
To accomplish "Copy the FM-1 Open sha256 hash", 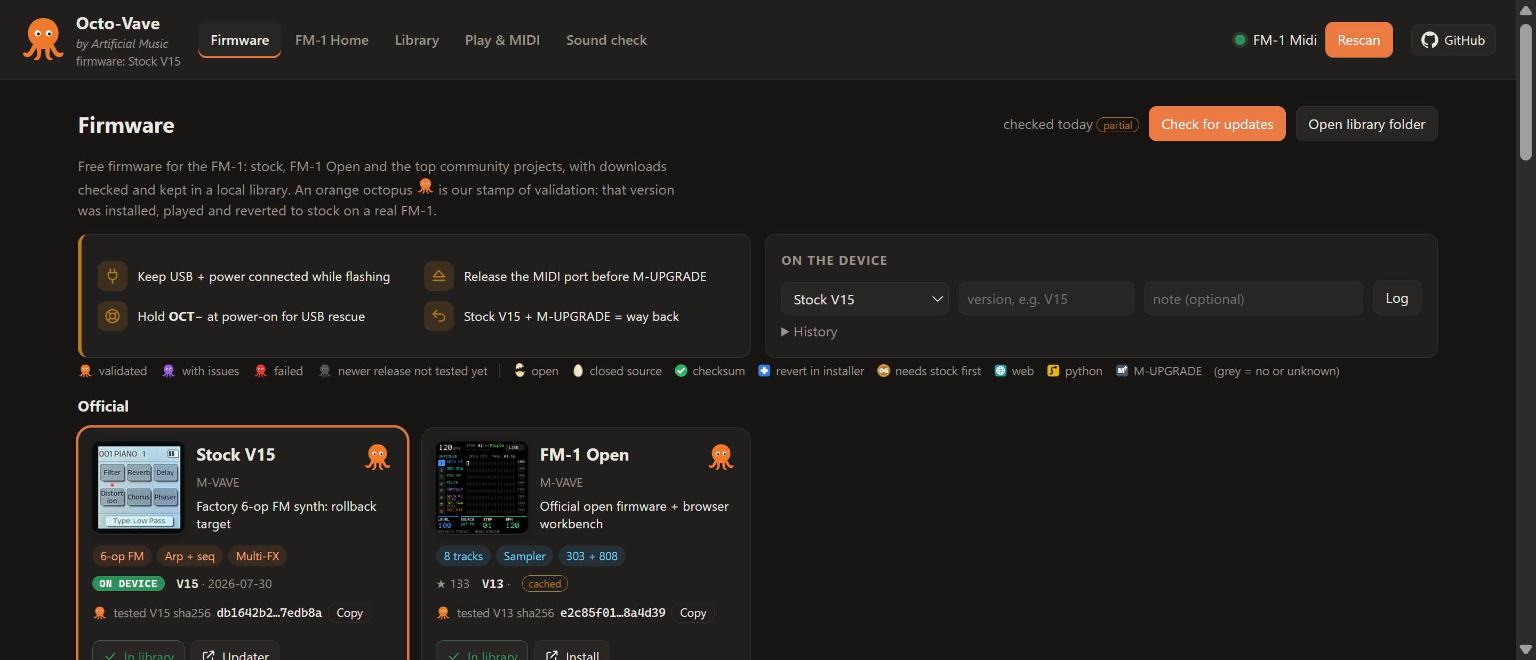I will click(x=693, y=613).
